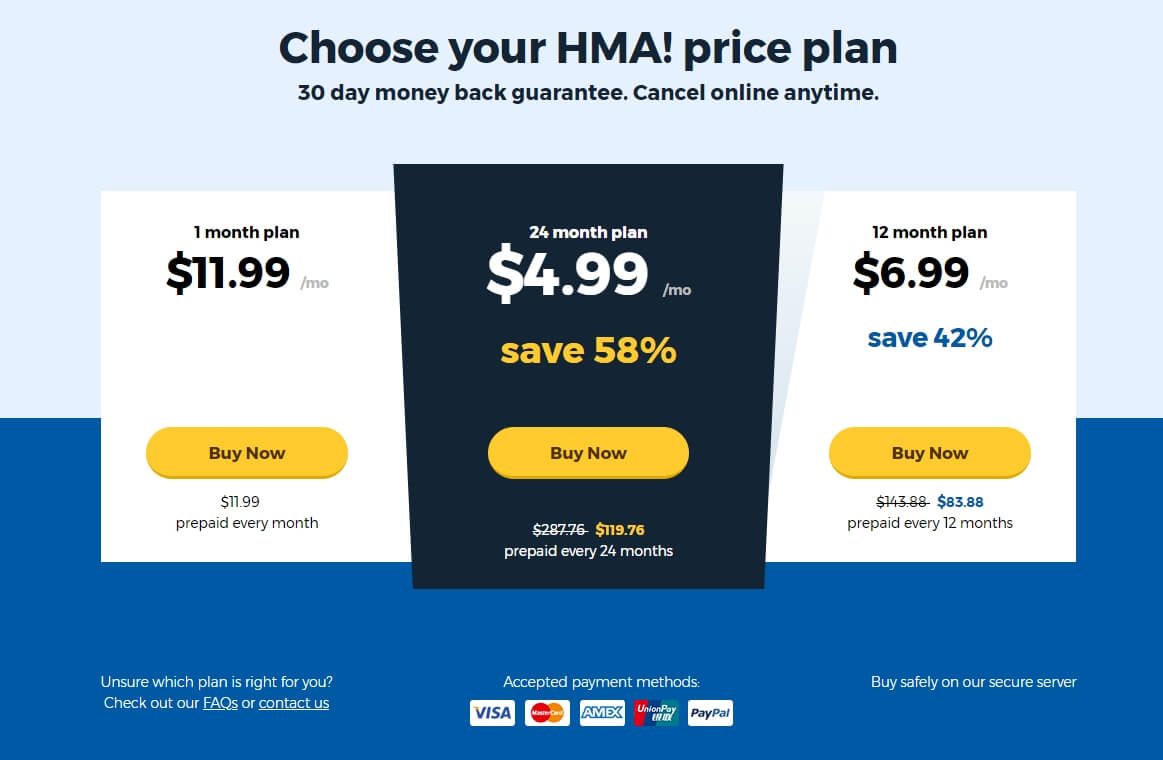Select the $11.99 monthly price

(228, 273)
